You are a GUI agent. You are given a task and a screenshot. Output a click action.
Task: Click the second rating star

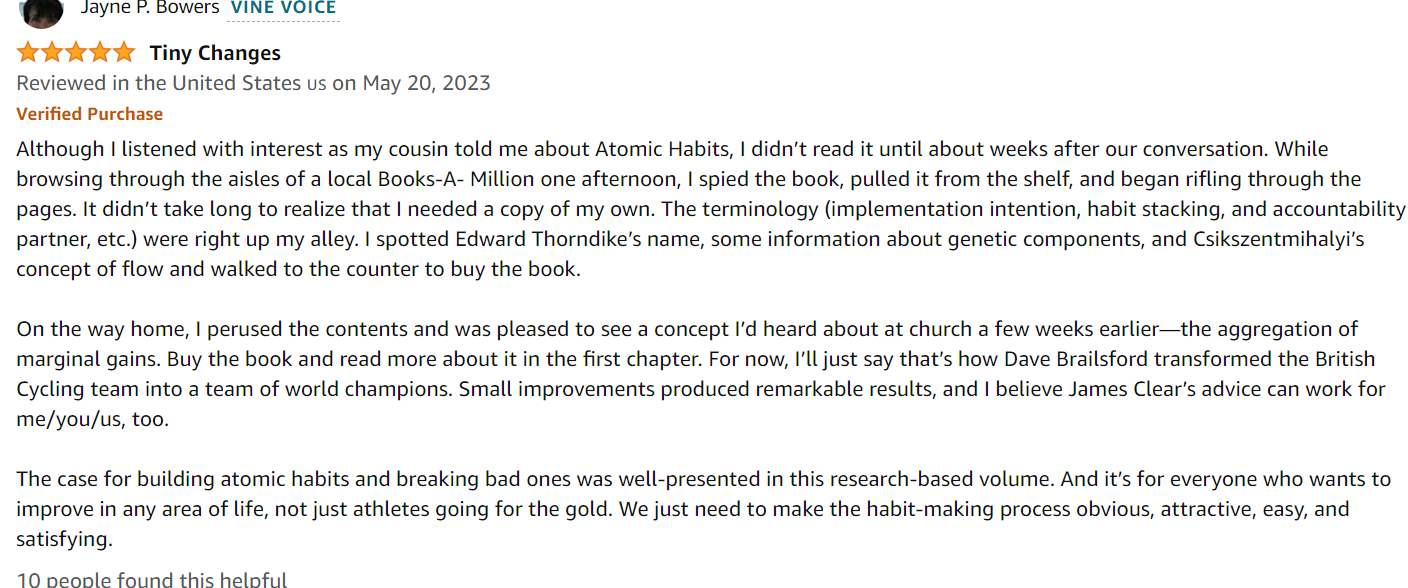(x=51, y=53)
